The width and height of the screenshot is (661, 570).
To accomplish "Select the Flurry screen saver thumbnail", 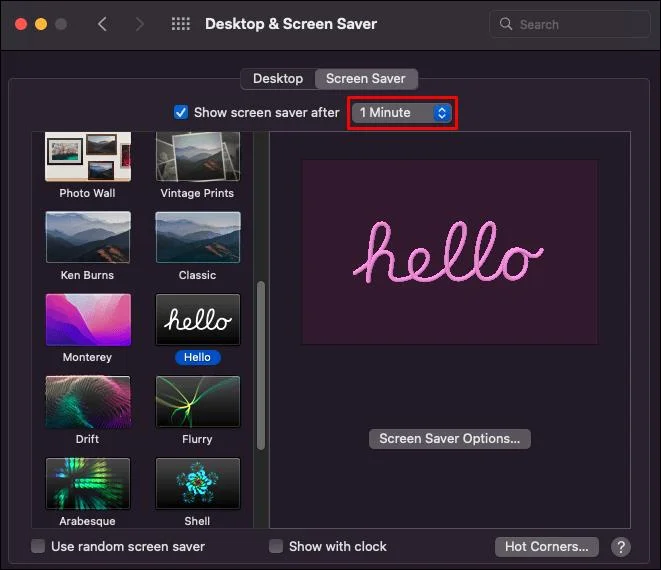I will point(198,402).
